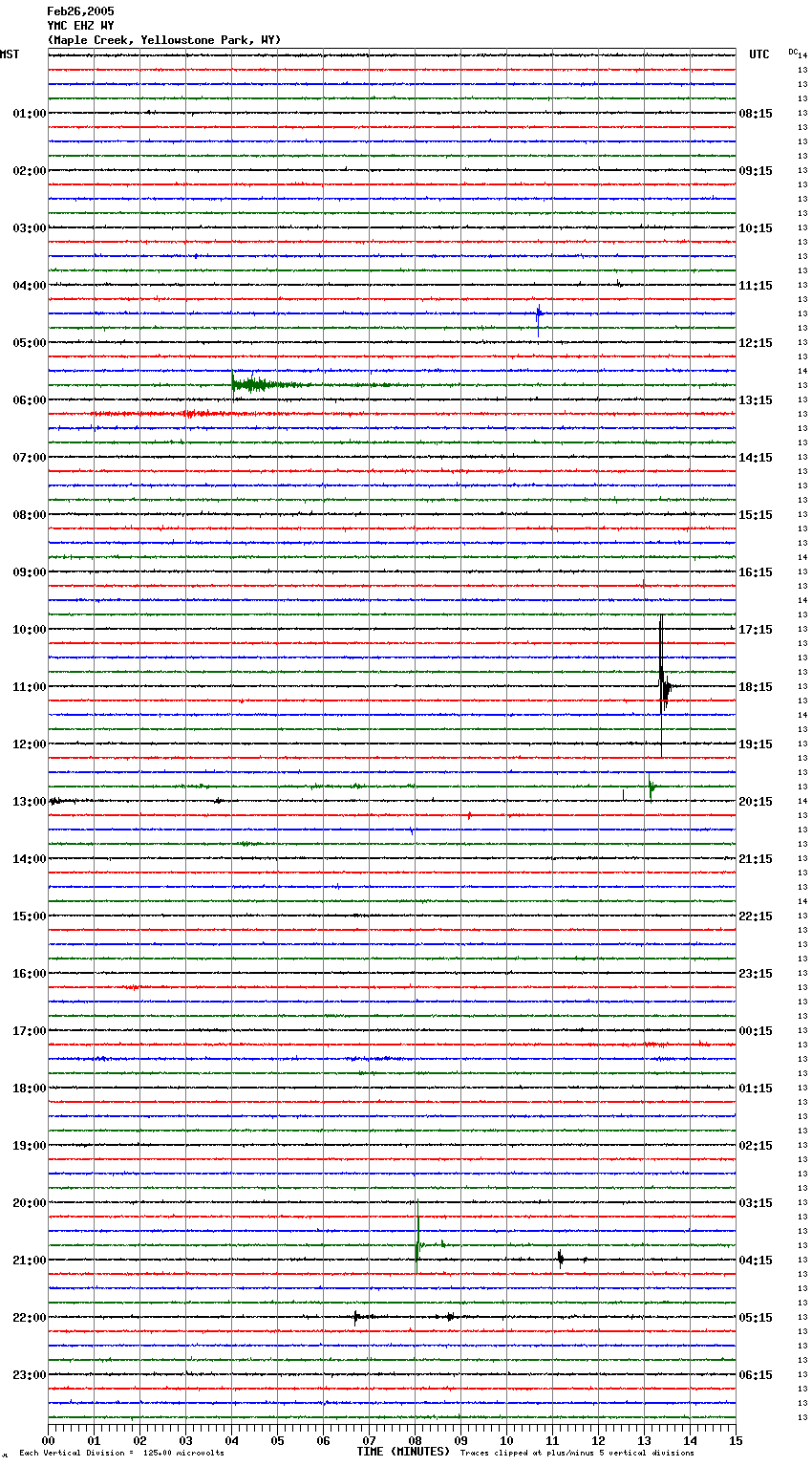
Task: Select the 12:00 MST row label
Action: click(30, 744)
